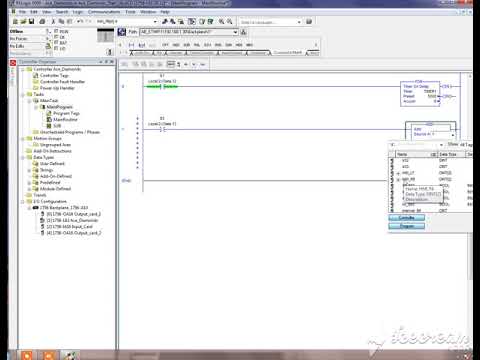The height and width of the screenshot is (360, 480).
Task: Click the Verify Controller icon
Action: (x=210, y=21)
